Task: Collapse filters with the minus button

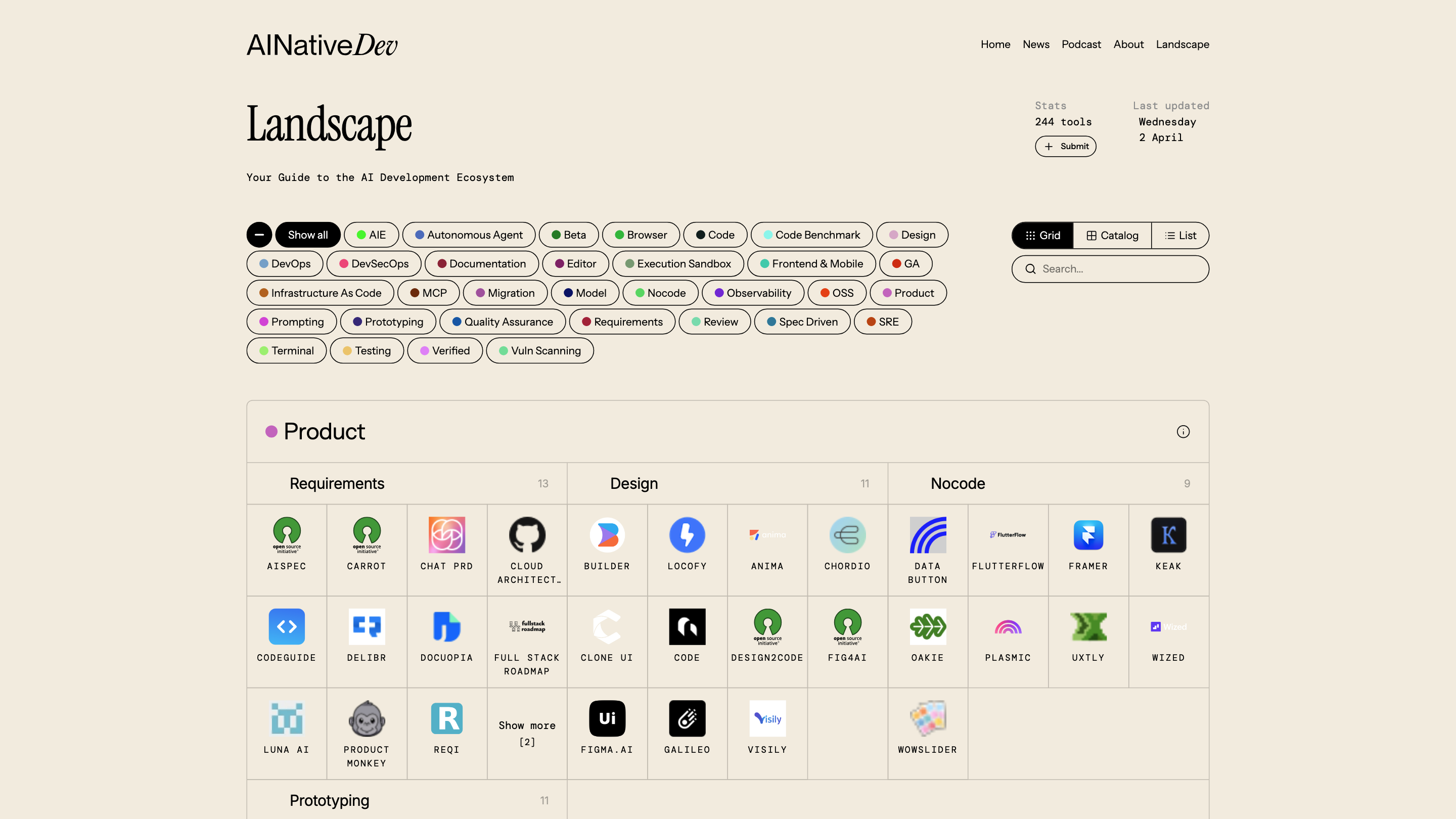Action: tap(259, 235)
